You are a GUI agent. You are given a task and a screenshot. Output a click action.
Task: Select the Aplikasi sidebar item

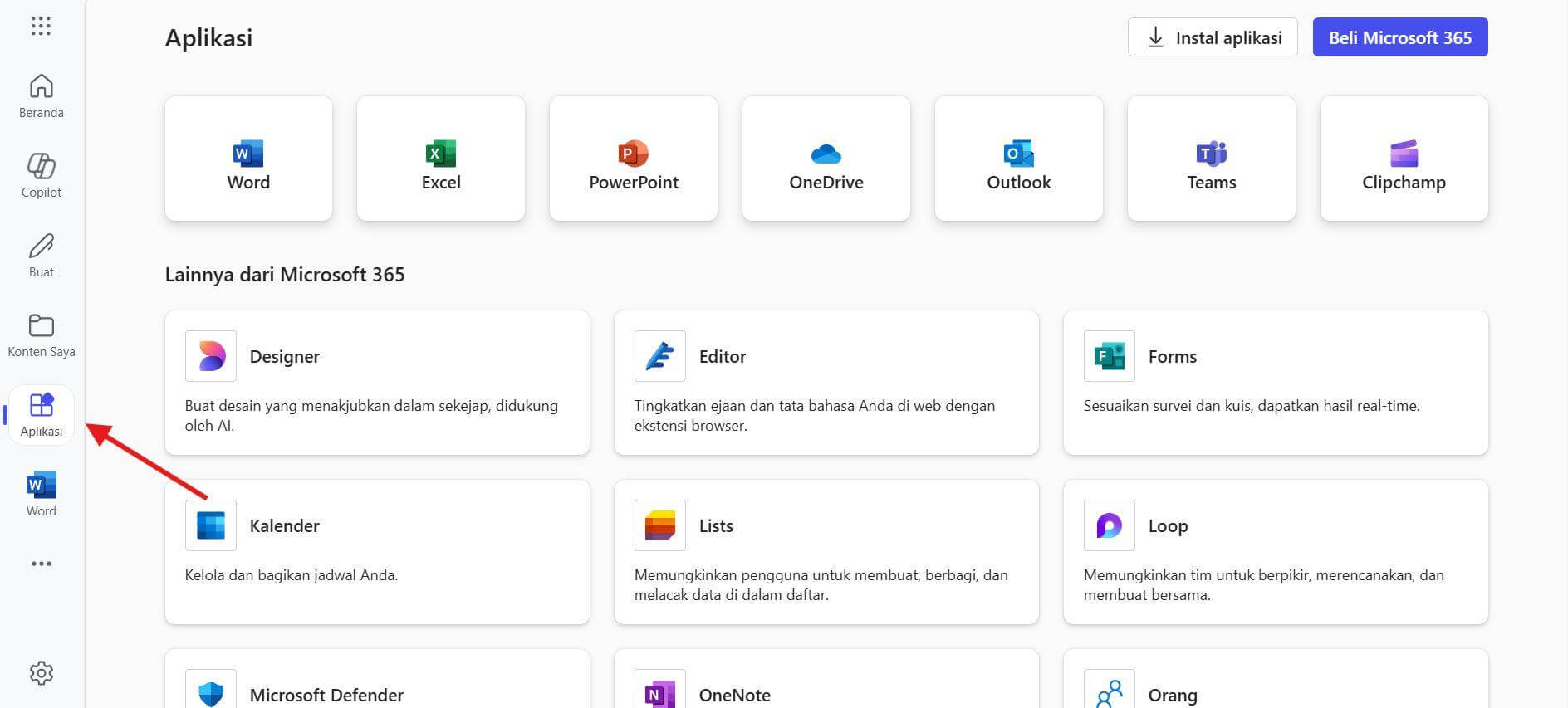pos(41,415)
